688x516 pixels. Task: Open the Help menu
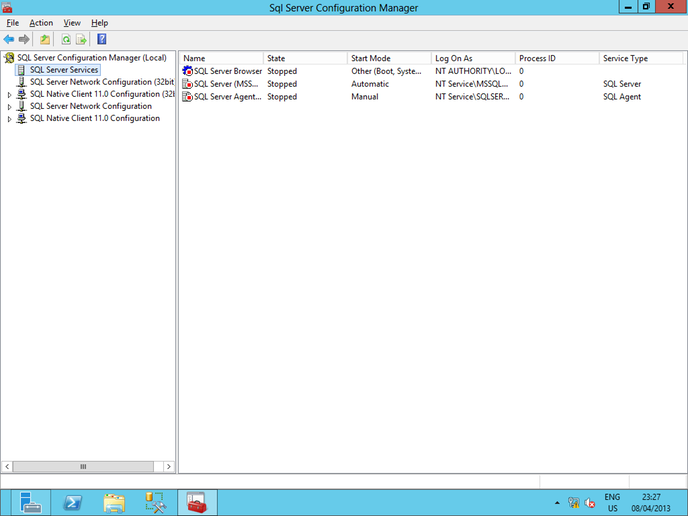pyautogui.click(x=100, y=23)
